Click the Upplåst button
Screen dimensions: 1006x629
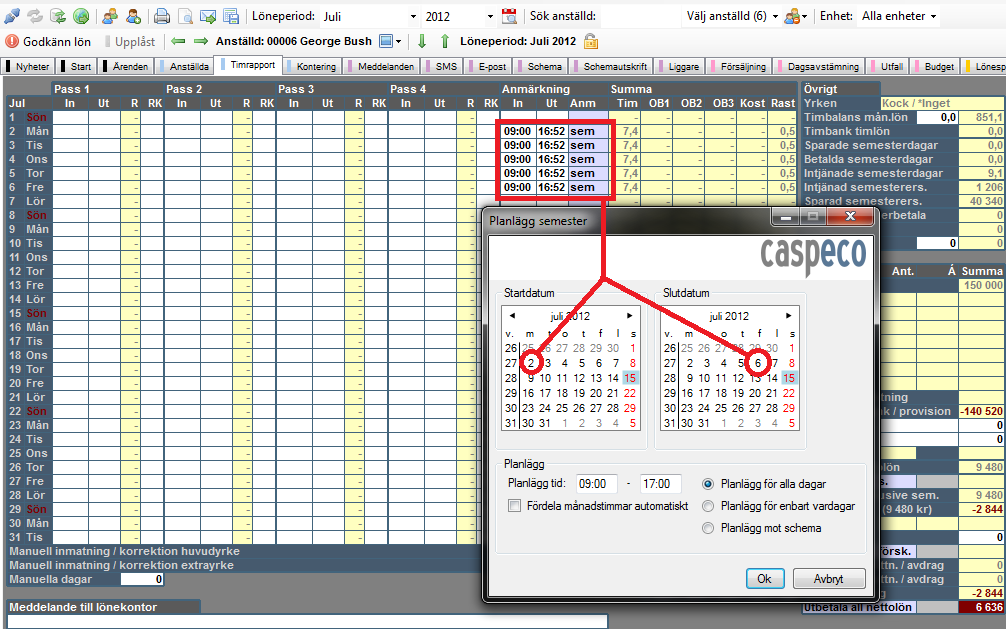pos(130,42)
